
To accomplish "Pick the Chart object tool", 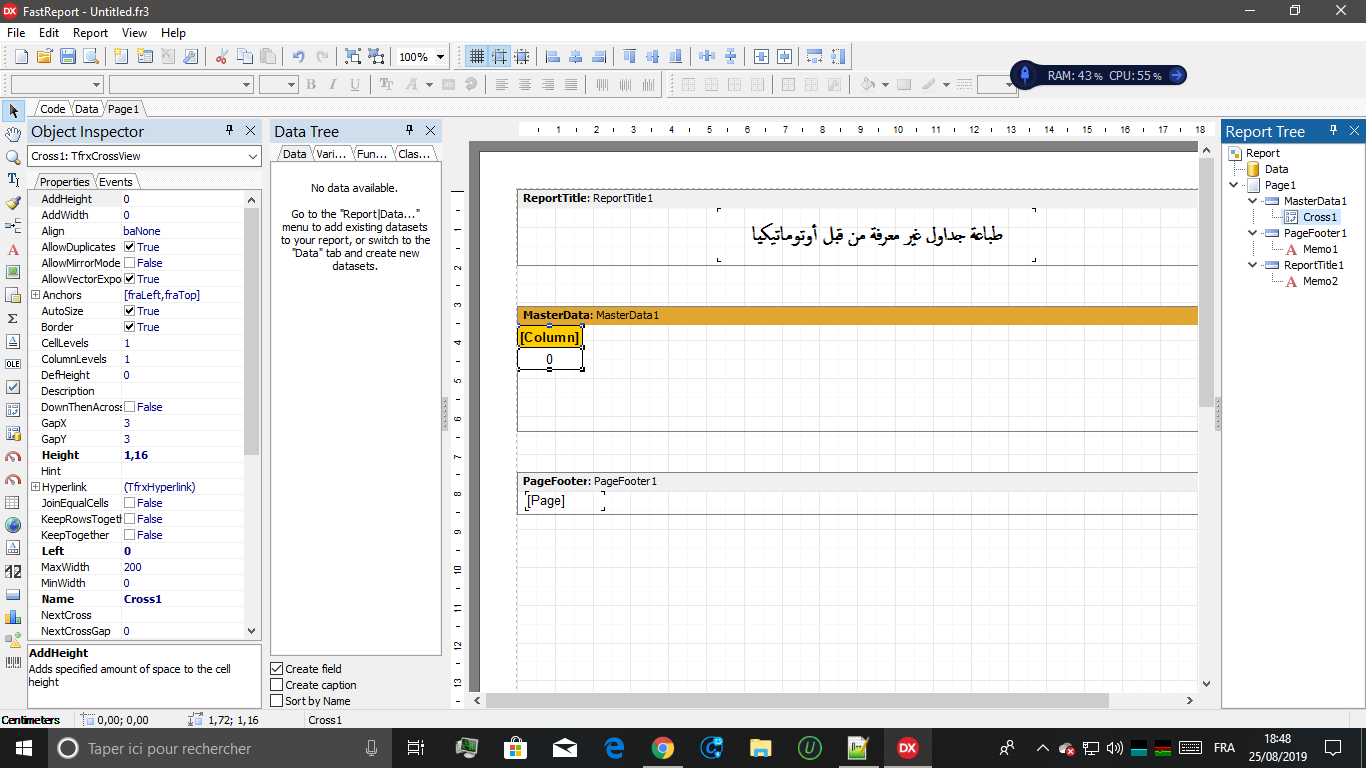I will pyautogui.click(x=13, y=617).
